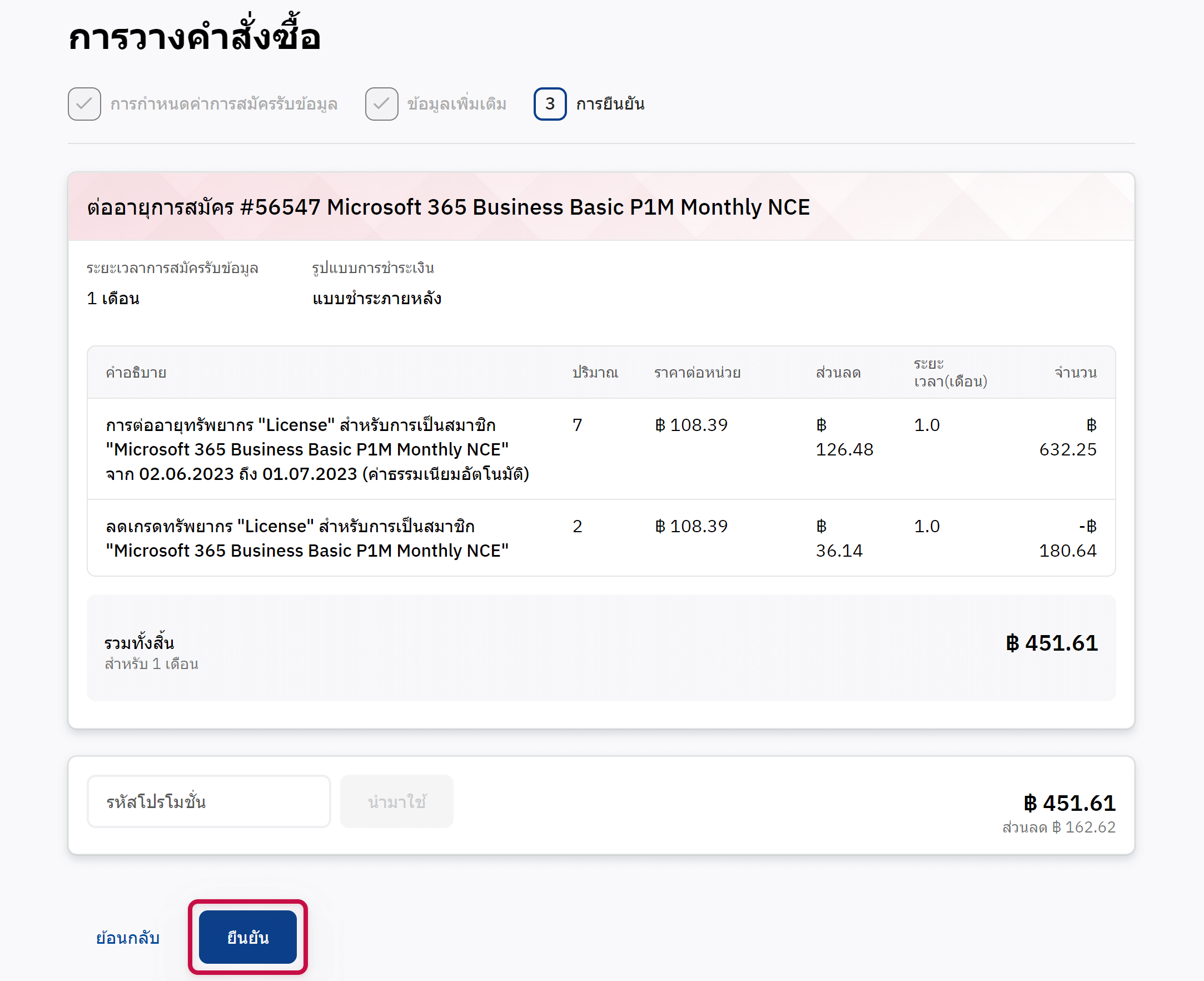The image size is (1204, 981).
Task: Click the จำนวน column header
Action: (1075, 373)
